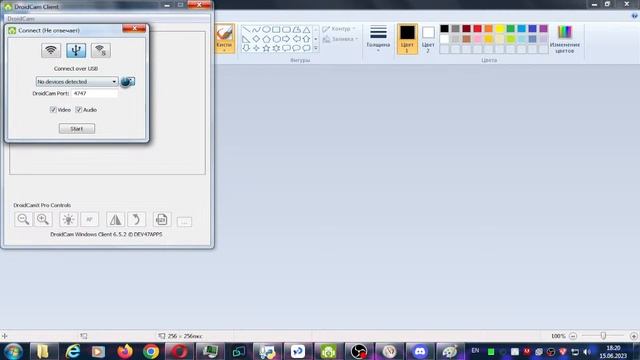Image resolution: width=640 pixels, height=360 pixels.
Task: Select the triangle shape in Paint
Action: click(307, 29)
